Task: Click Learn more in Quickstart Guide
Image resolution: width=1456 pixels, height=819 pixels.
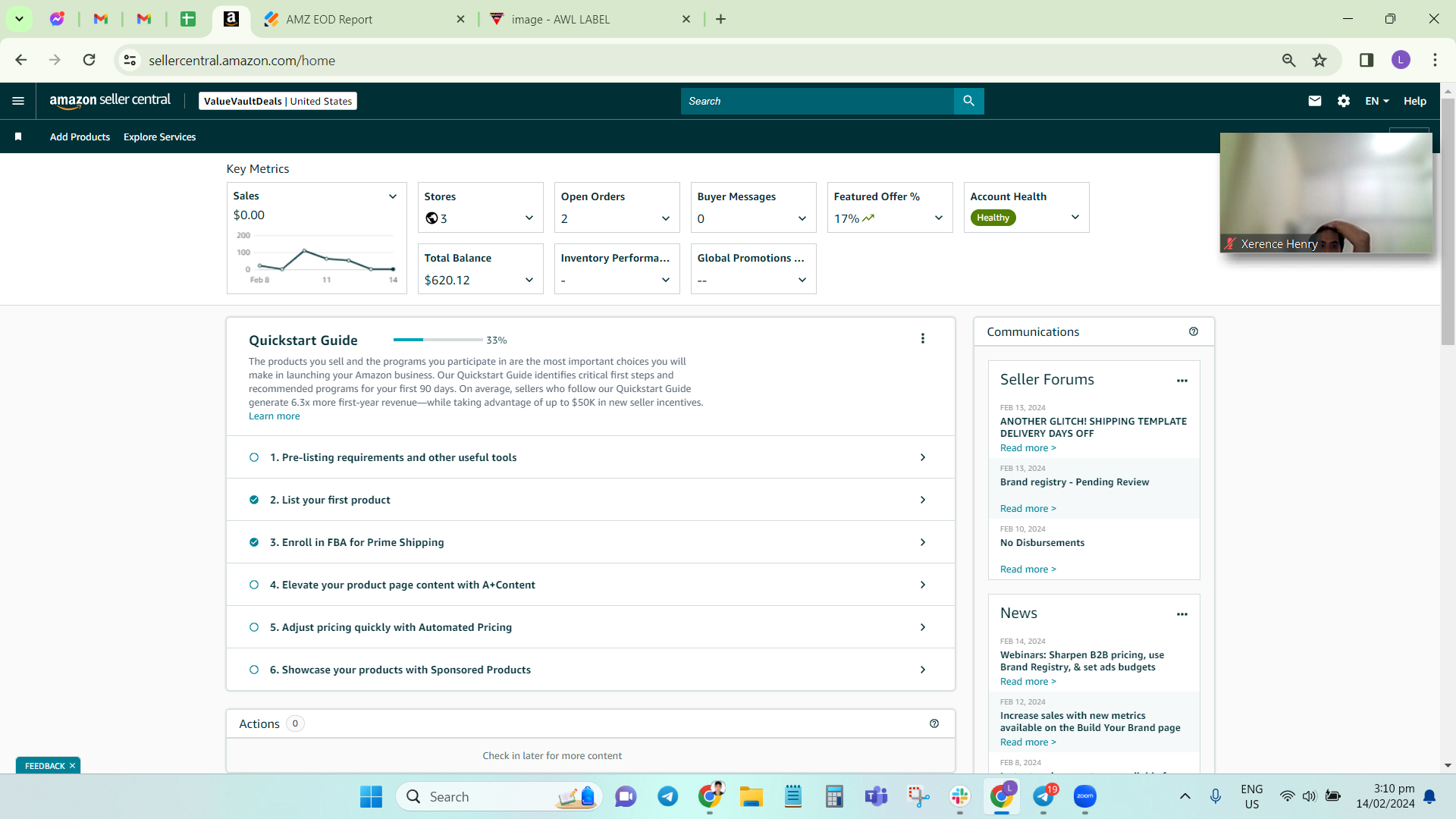Action: [x=275, y=416]
